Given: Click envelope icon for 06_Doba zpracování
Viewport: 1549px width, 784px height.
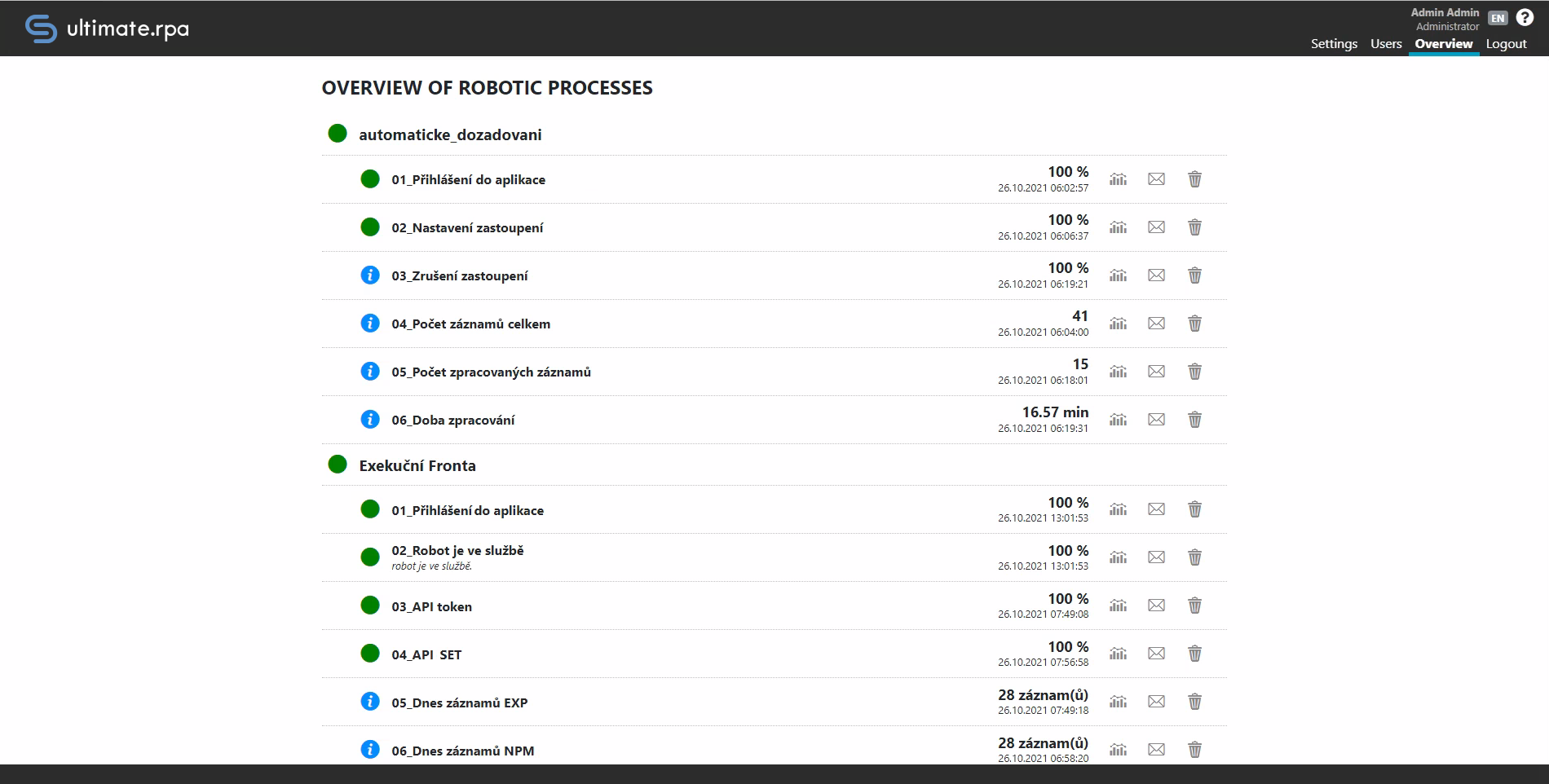Looking at the screenshot, I should (x=1156, y=420).
